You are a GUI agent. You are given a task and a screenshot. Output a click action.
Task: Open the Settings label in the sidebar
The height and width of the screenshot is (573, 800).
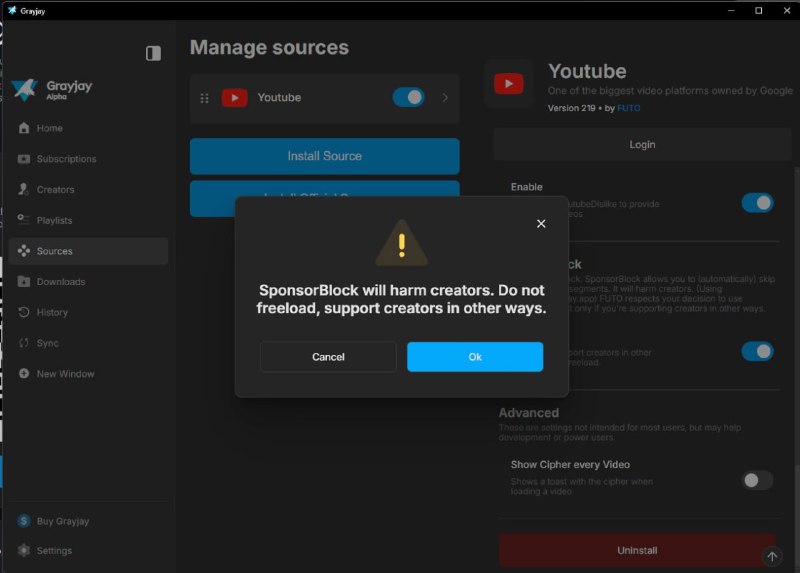[54, 551]
